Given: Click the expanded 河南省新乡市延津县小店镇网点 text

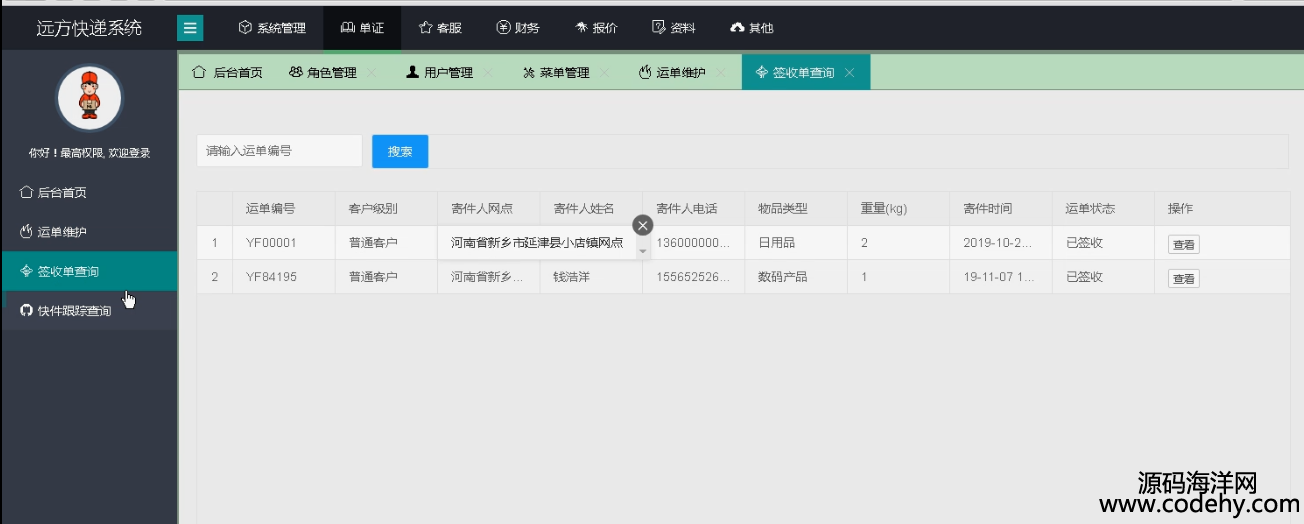Looking at the screenshot, I should (x=537, y=243).
